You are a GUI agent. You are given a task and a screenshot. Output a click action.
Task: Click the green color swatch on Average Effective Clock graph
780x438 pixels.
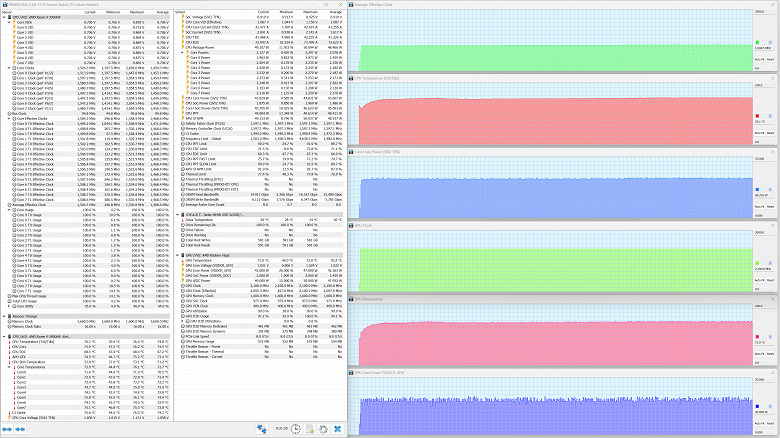pos(757,42)
